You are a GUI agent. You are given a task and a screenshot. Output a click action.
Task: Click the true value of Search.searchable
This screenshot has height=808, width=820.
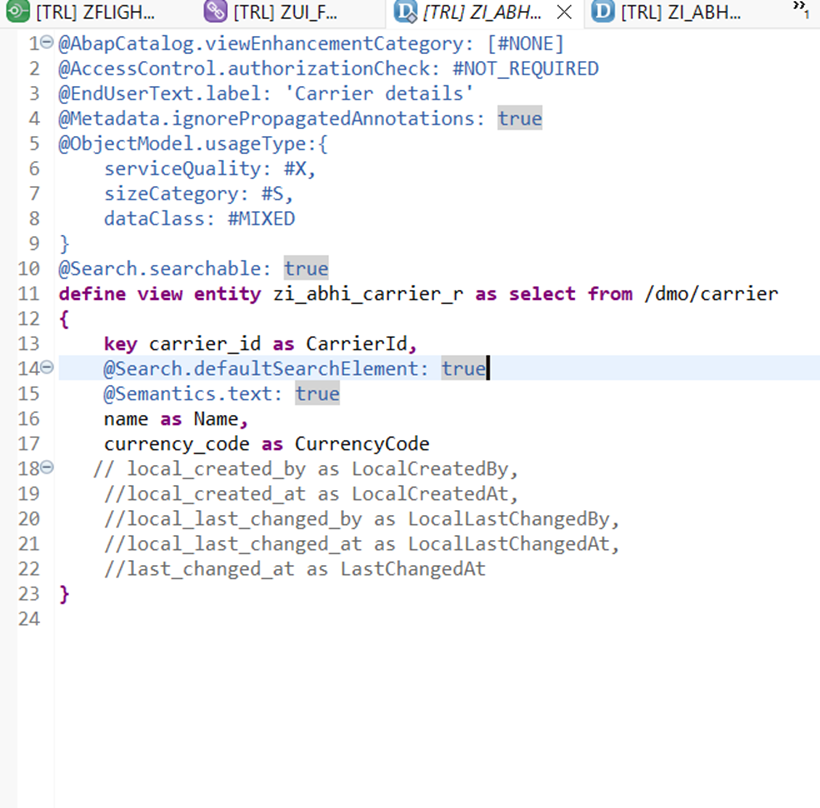306,269
